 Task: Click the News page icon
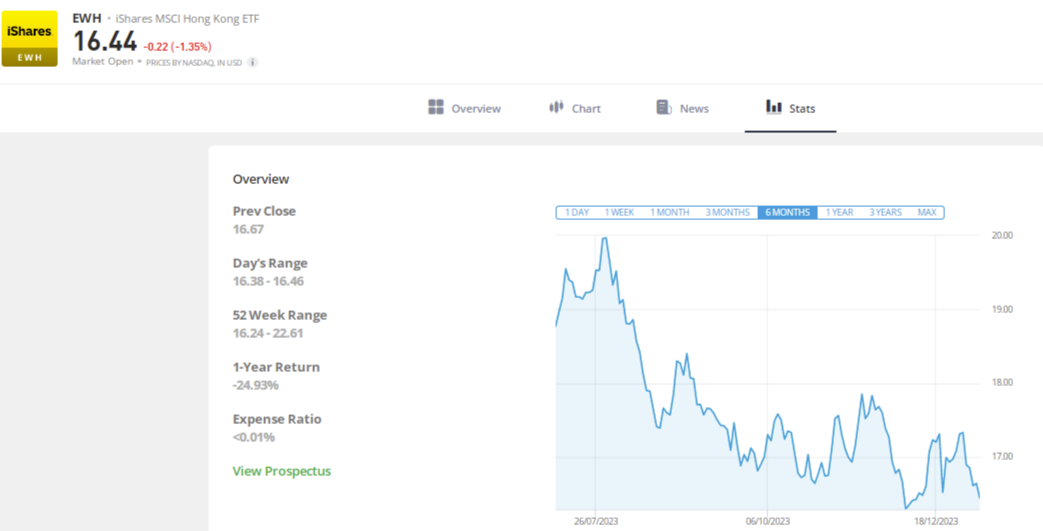(x=663, y=107)
